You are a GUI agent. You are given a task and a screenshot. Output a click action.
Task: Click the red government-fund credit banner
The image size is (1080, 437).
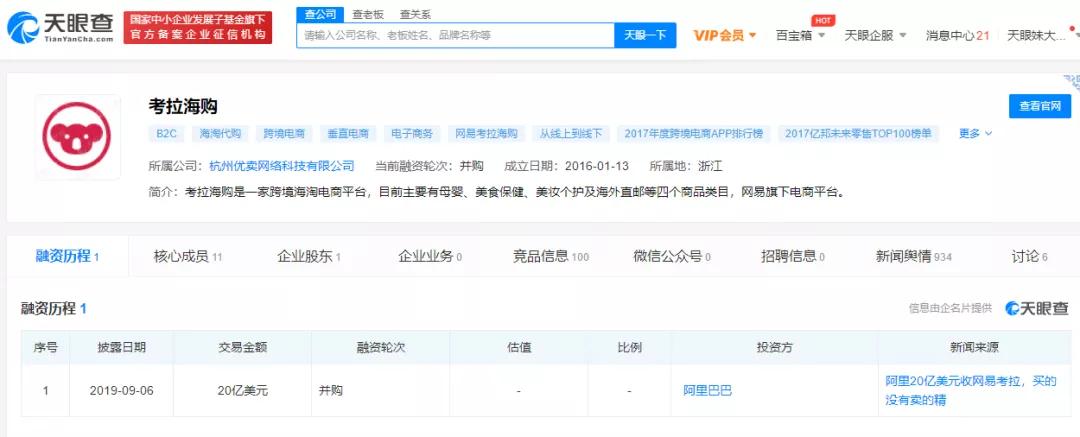[x=198, y=28]
